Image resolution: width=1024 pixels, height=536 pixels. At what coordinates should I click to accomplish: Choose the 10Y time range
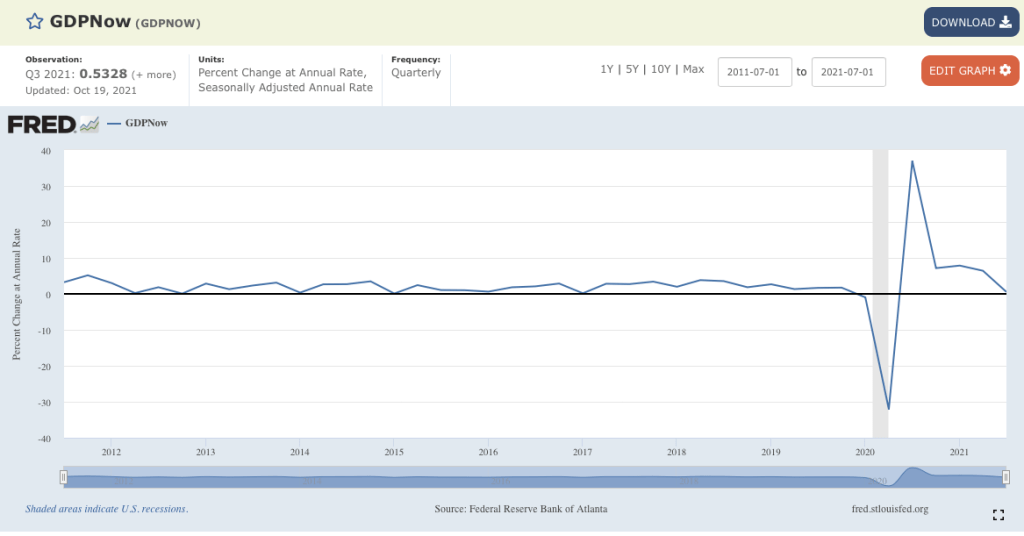(x=661, y=69)
